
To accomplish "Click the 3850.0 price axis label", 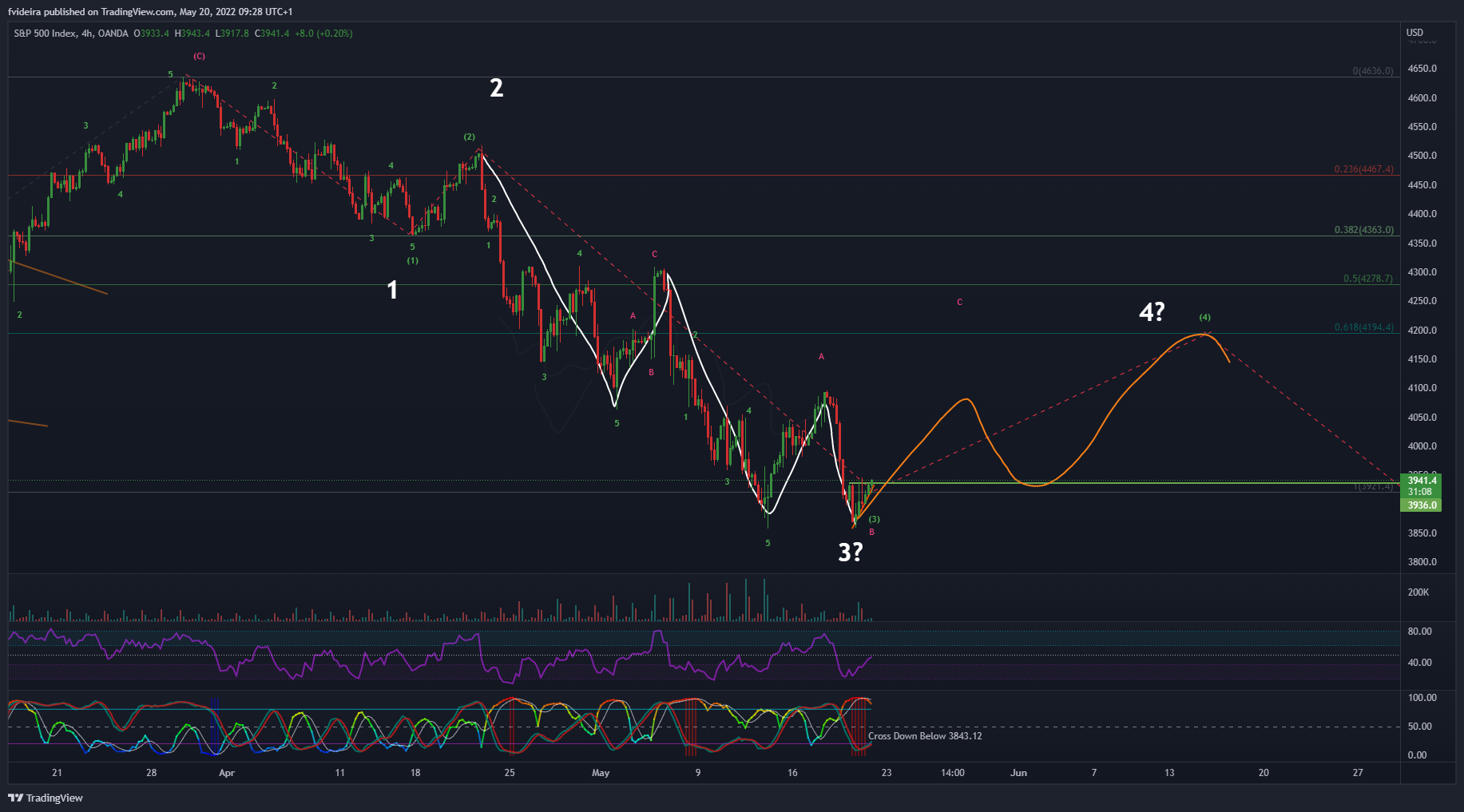I will coord(1422,533).
